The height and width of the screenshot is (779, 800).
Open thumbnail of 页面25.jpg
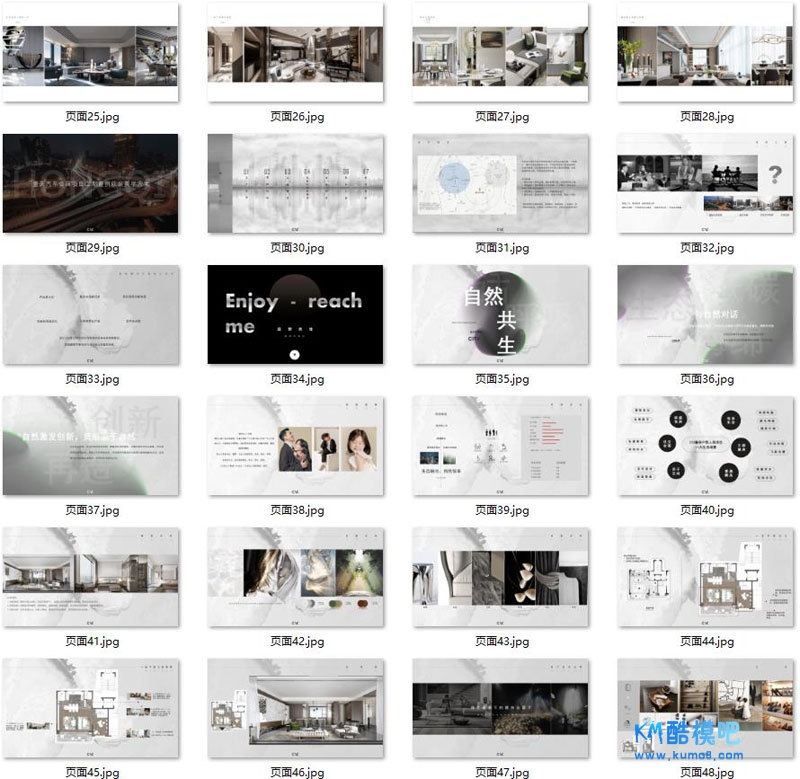[91, 52]
